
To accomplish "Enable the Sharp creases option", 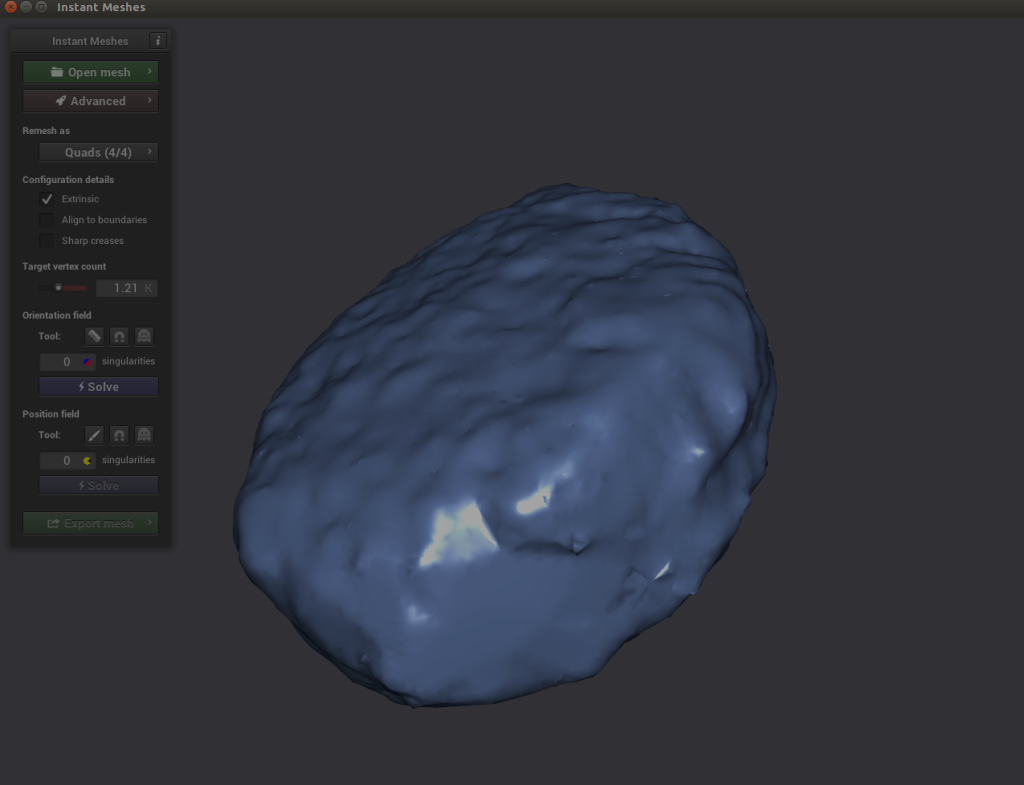I will click(47, 241).
